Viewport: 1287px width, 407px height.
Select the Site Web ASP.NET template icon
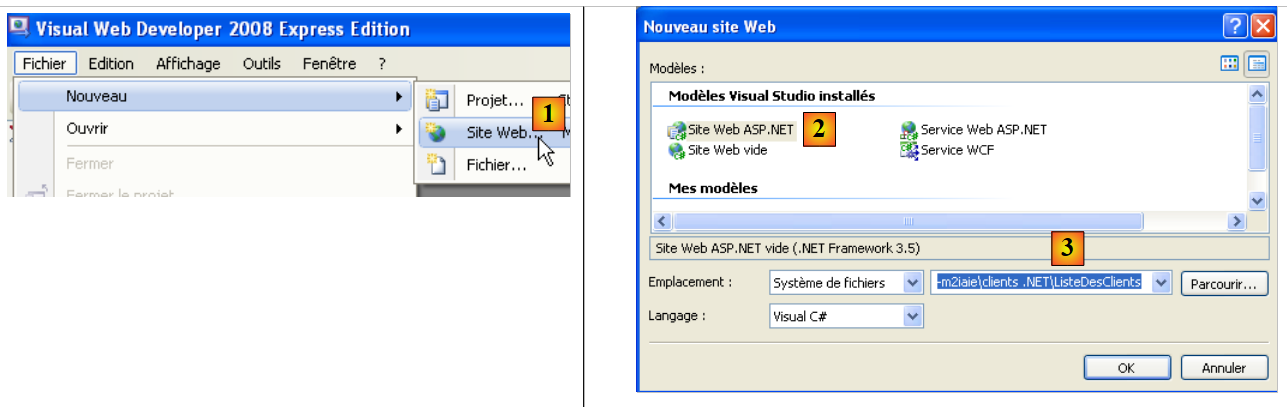coord(677,130)
